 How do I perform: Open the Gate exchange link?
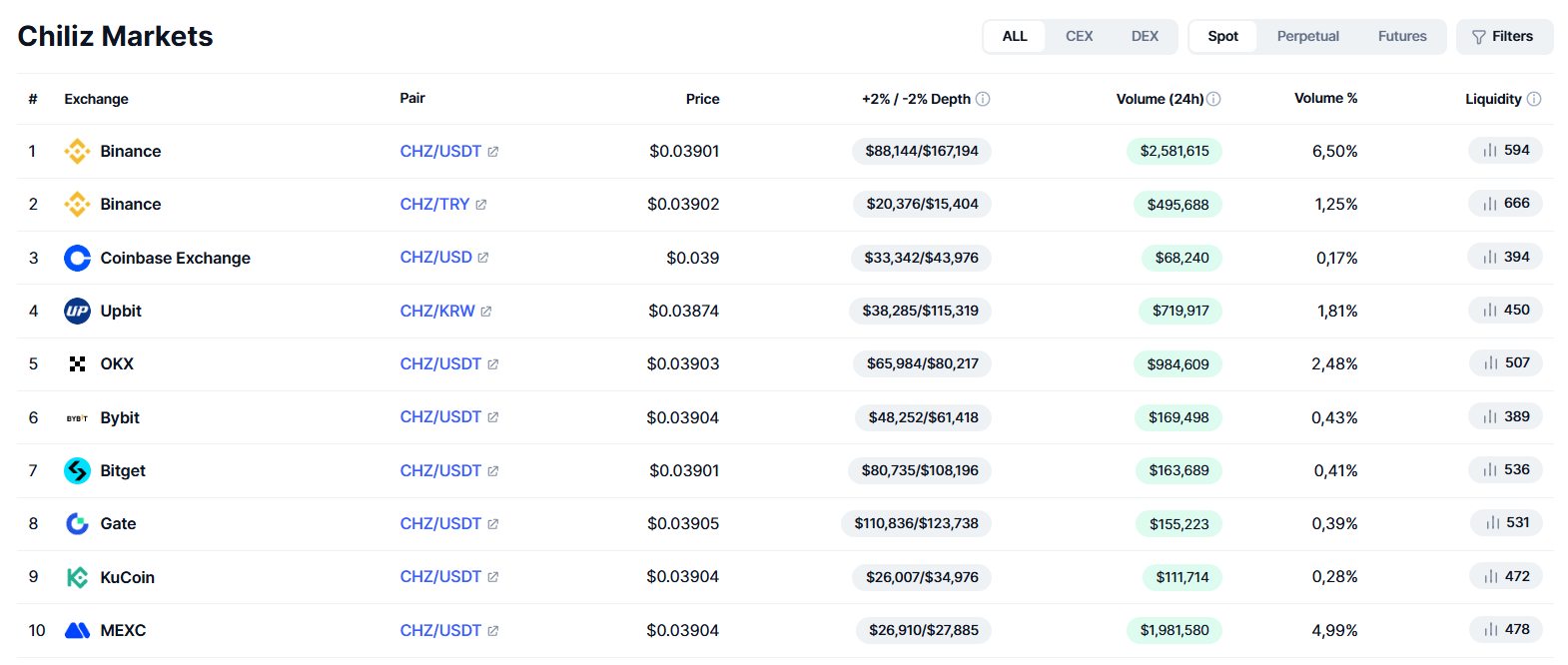(x=118, y=523)
